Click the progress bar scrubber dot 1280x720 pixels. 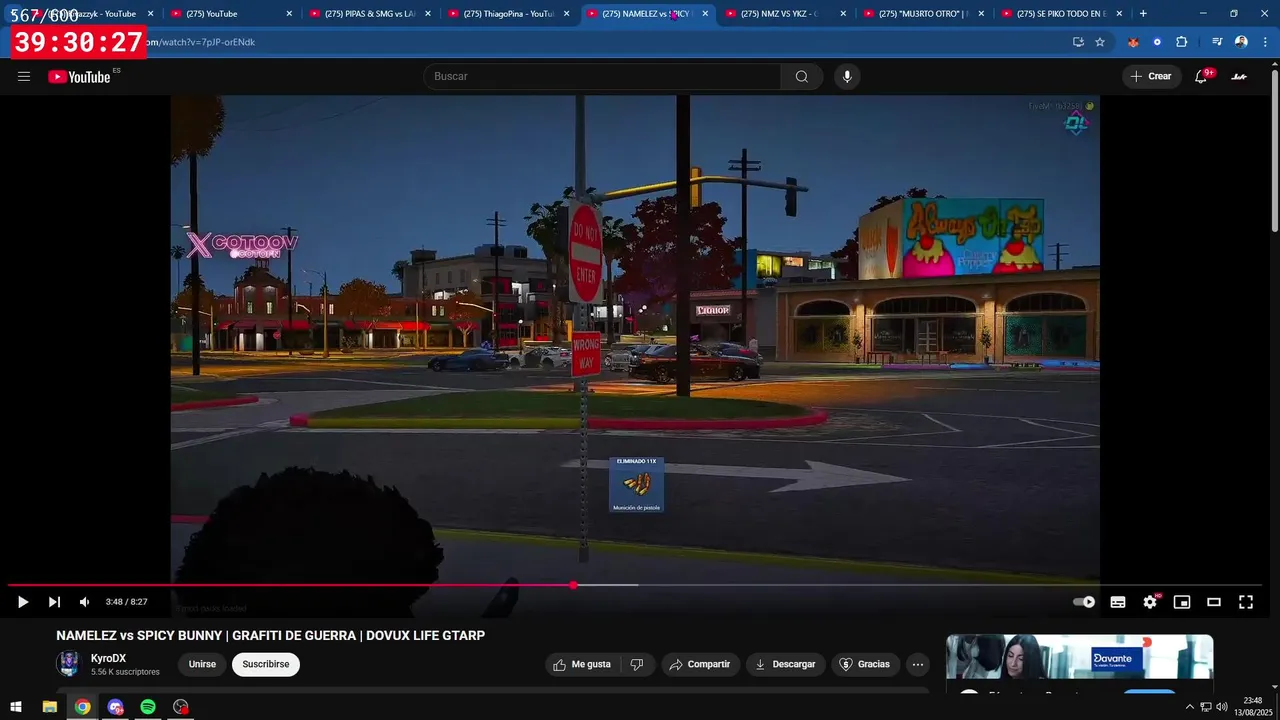(x=573, y=585)
